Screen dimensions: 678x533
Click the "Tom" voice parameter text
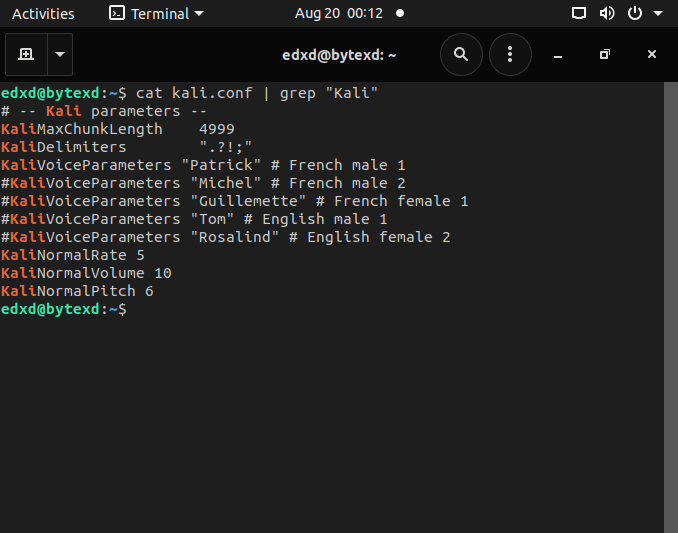pyautogui.click(x=212, y=219)
